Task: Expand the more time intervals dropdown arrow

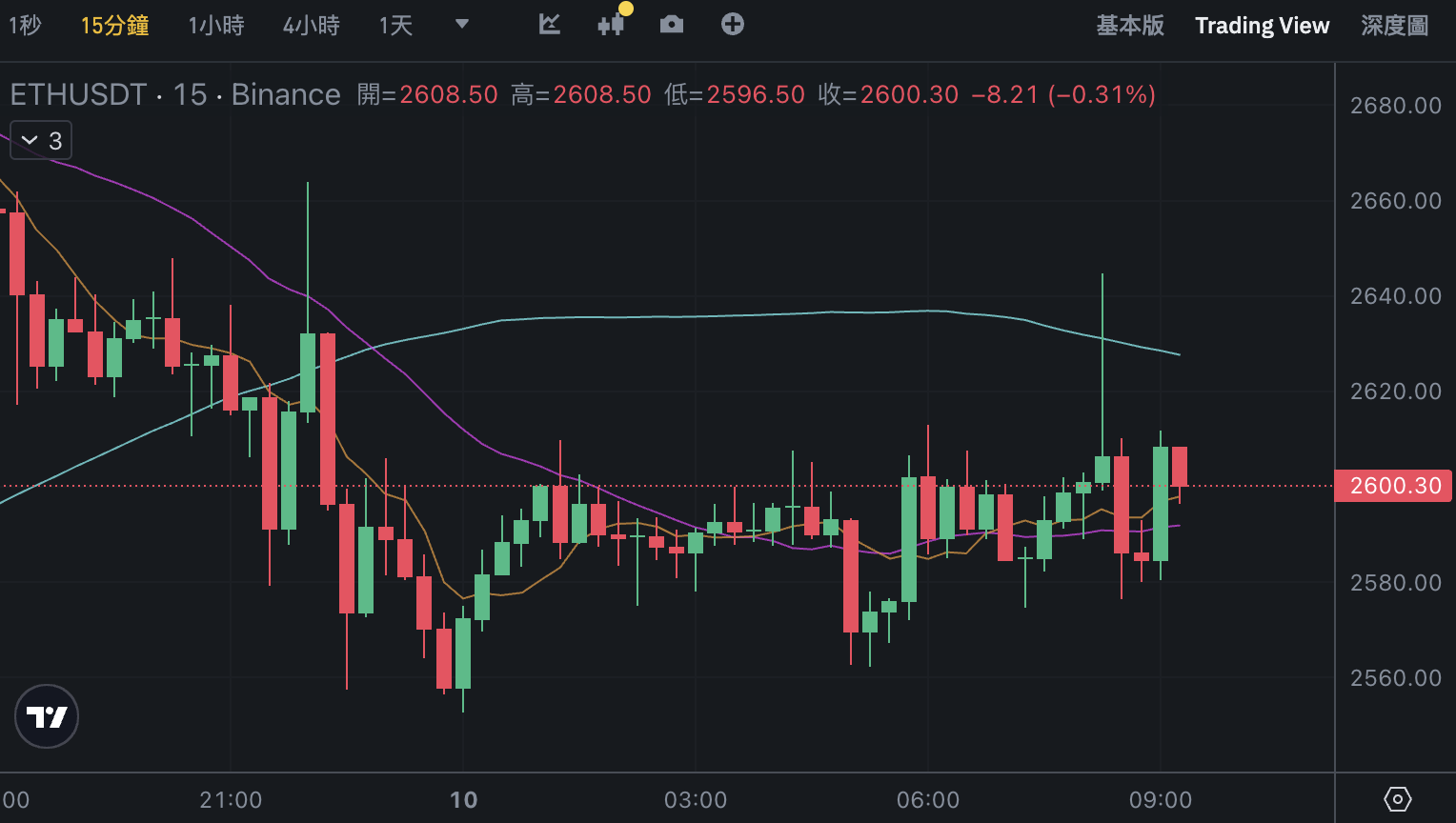Action: click(462, 25)
